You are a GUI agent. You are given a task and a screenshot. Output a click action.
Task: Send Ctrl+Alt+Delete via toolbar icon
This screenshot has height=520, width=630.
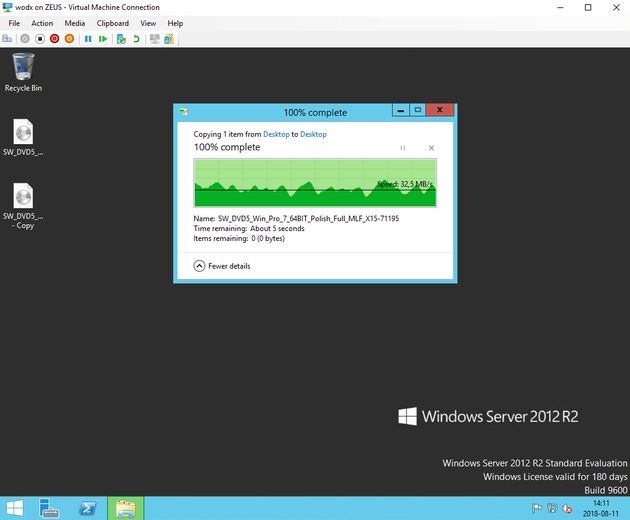7,39
